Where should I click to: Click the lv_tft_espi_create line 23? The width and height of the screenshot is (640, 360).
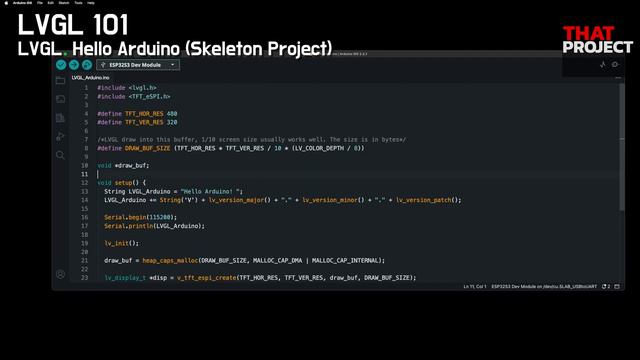260,278
